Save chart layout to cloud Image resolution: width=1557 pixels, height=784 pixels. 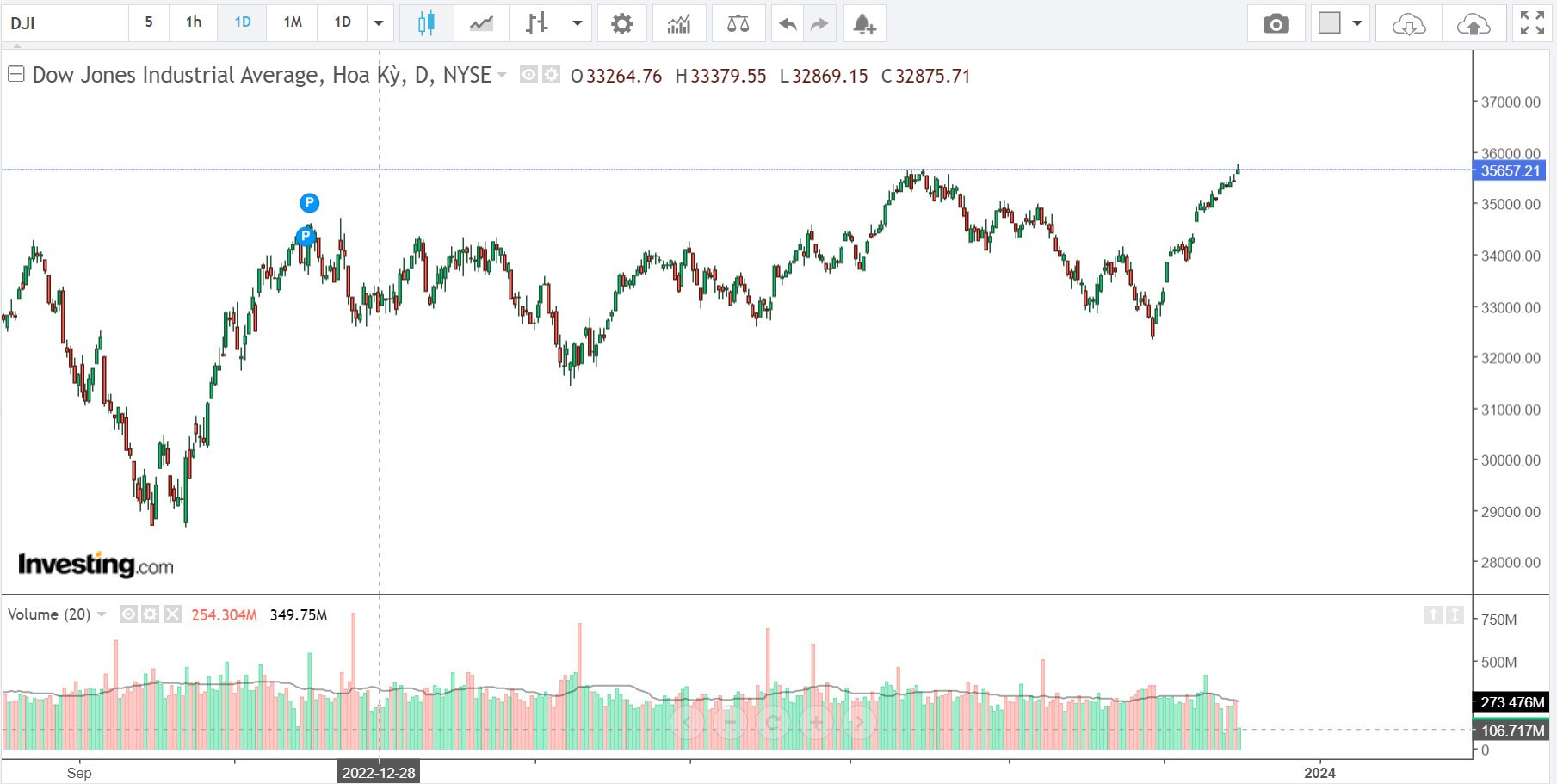tap(1473, 23)
